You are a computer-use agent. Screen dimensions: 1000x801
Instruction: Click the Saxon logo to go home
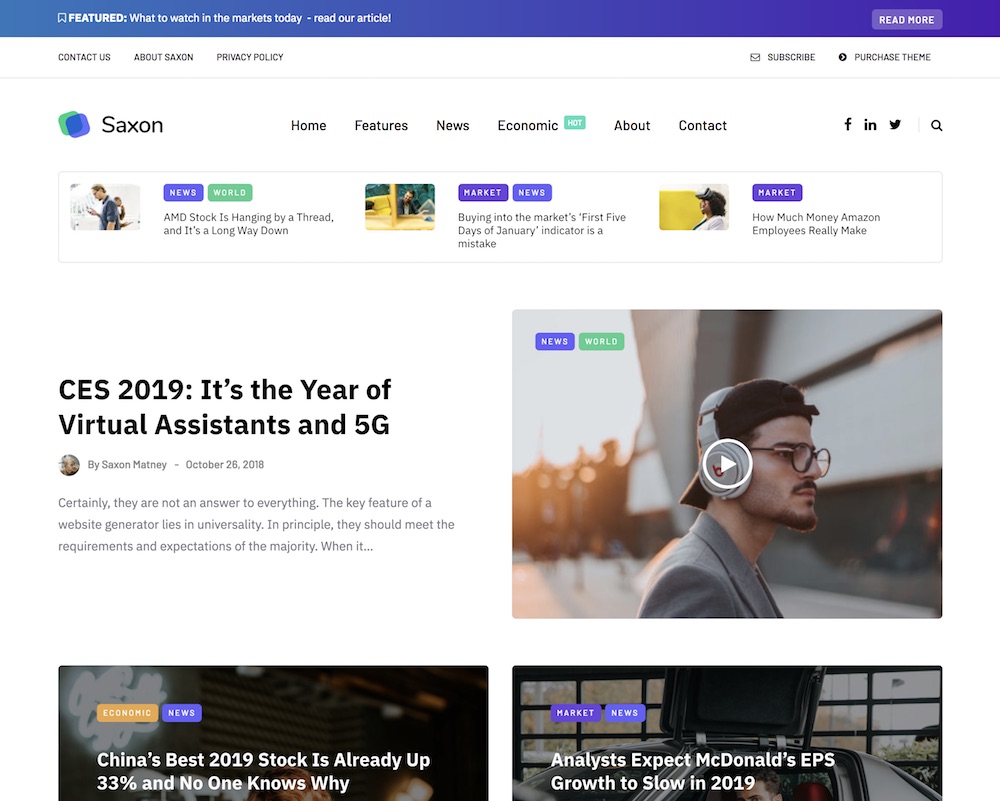pyautogui.click(x=110, y=124)
